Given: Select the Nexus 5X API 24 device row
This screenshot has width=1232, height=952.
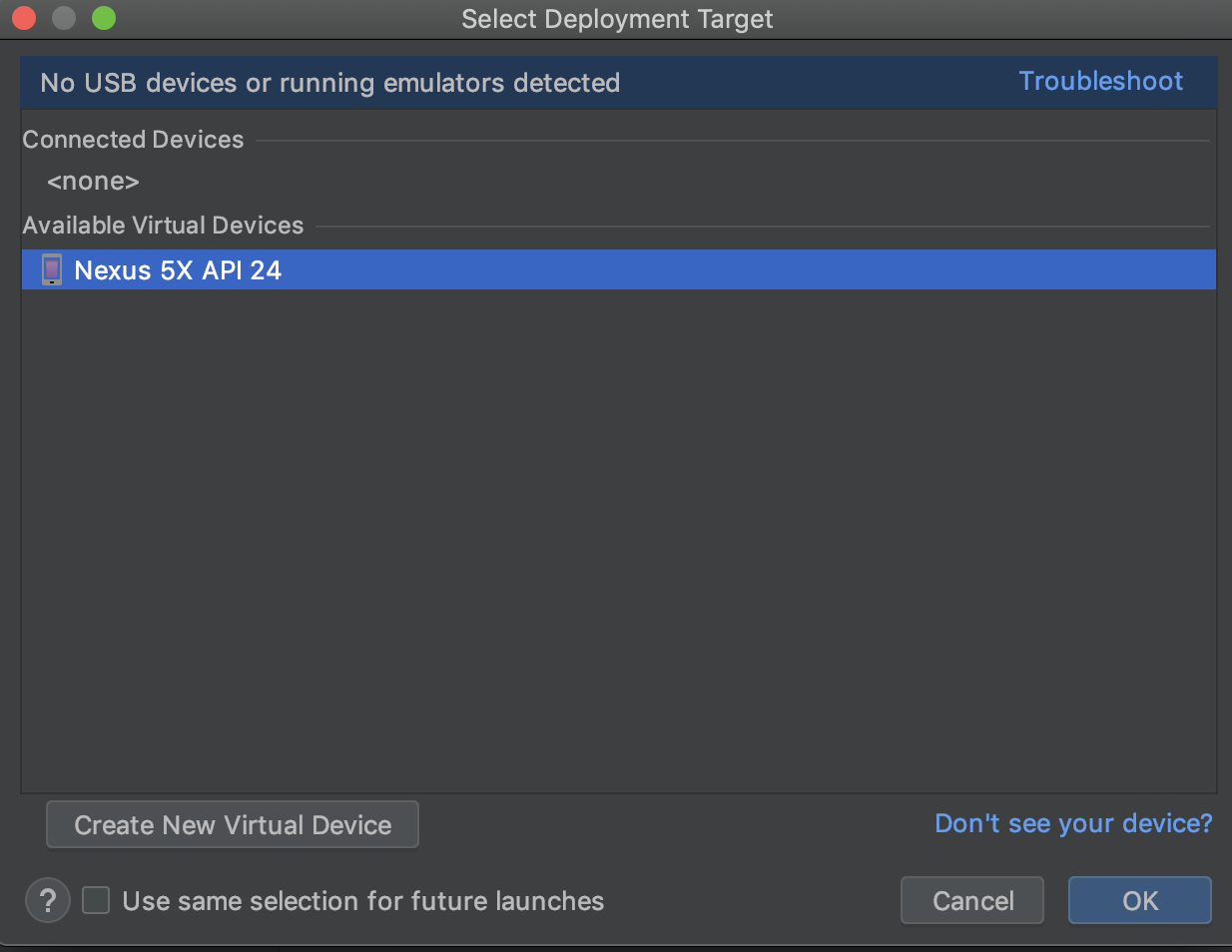Looking at the screenshot, I should tap(618, 269).
